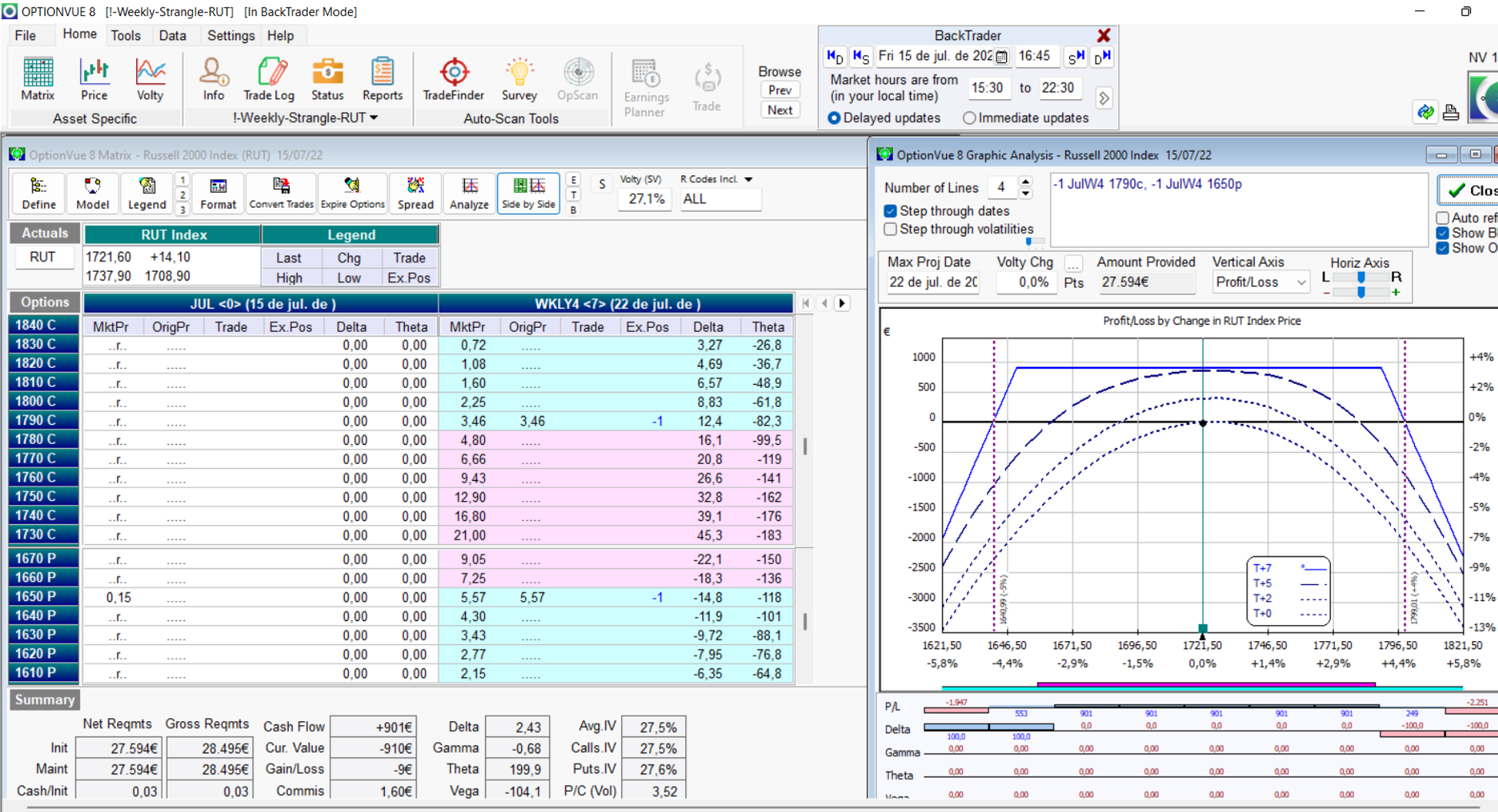Open the Reports icon
1498x812 pixels.
[x=383, y=79]
